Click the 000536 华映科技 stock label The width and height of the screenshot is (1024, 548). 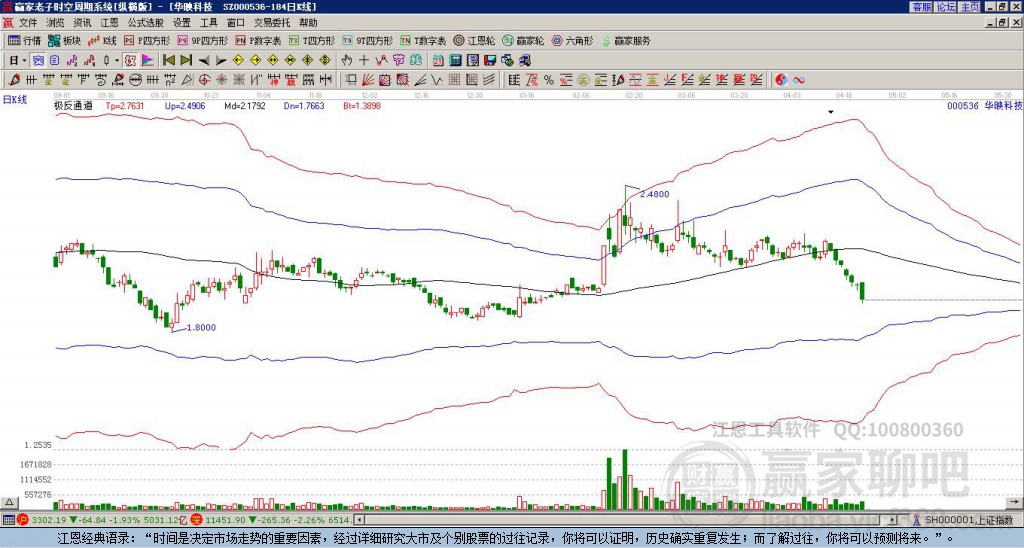click(985, 105)
